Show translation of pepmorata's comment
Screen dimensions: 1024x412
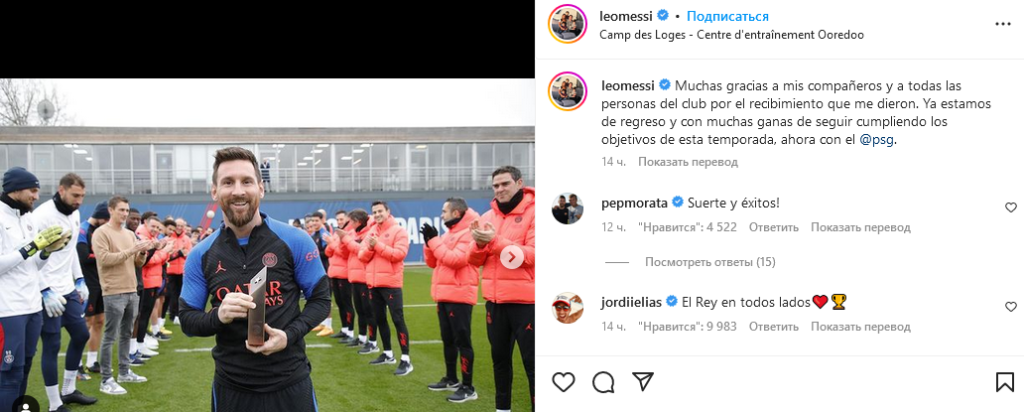point(860,227)
